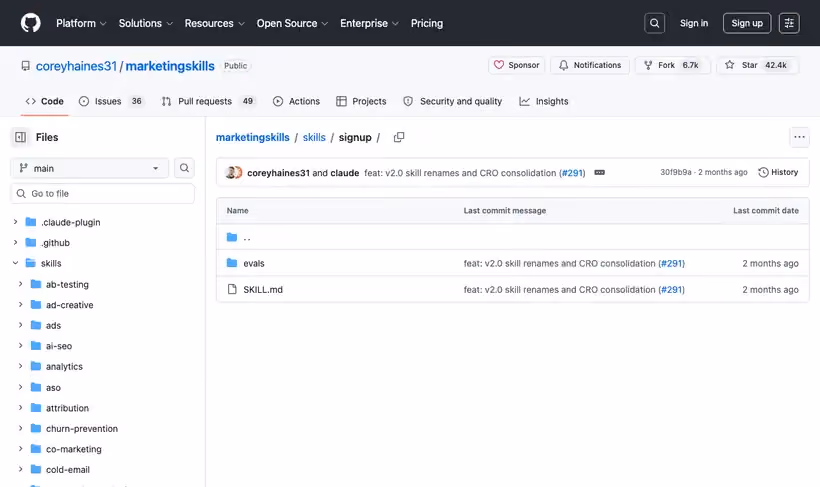Screen dimensions: 820x487
Task: Expand the ai-seo folder chevron
Action: (20, 346)
